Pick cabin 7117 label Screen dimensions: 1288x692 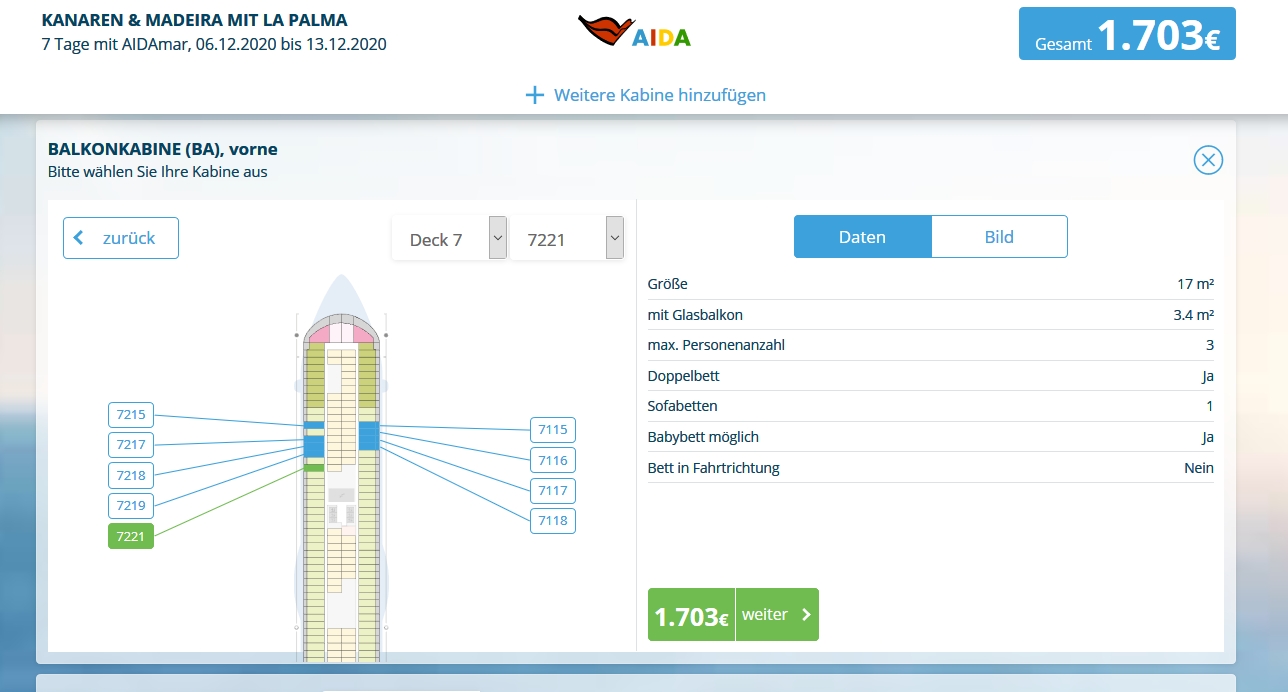click(x=552, y=490)
